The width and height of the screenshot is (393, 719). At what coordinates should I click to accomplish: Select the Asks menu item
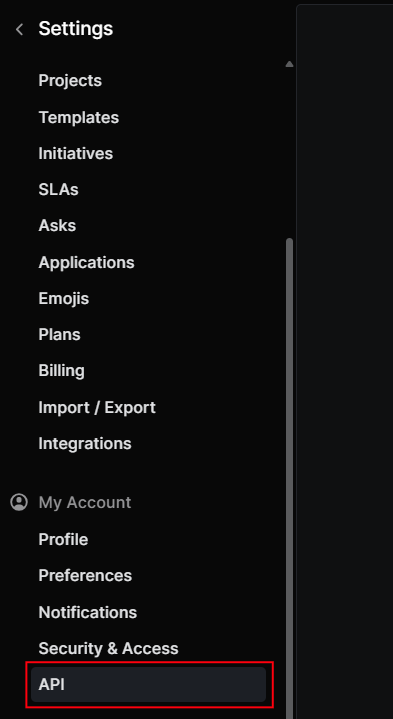pos(57,226)
